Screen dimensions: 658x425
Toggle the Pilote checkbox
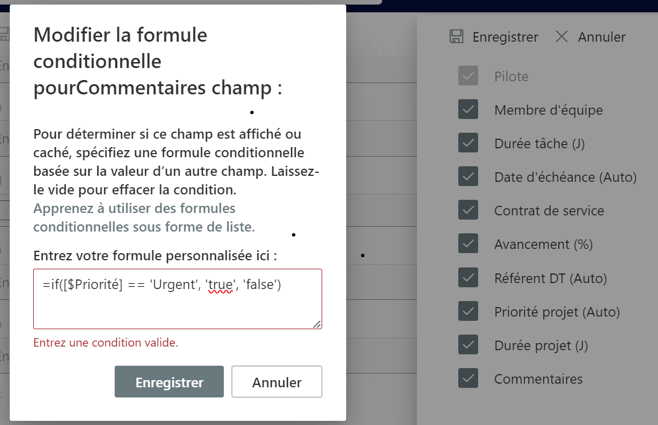point(468,76)
